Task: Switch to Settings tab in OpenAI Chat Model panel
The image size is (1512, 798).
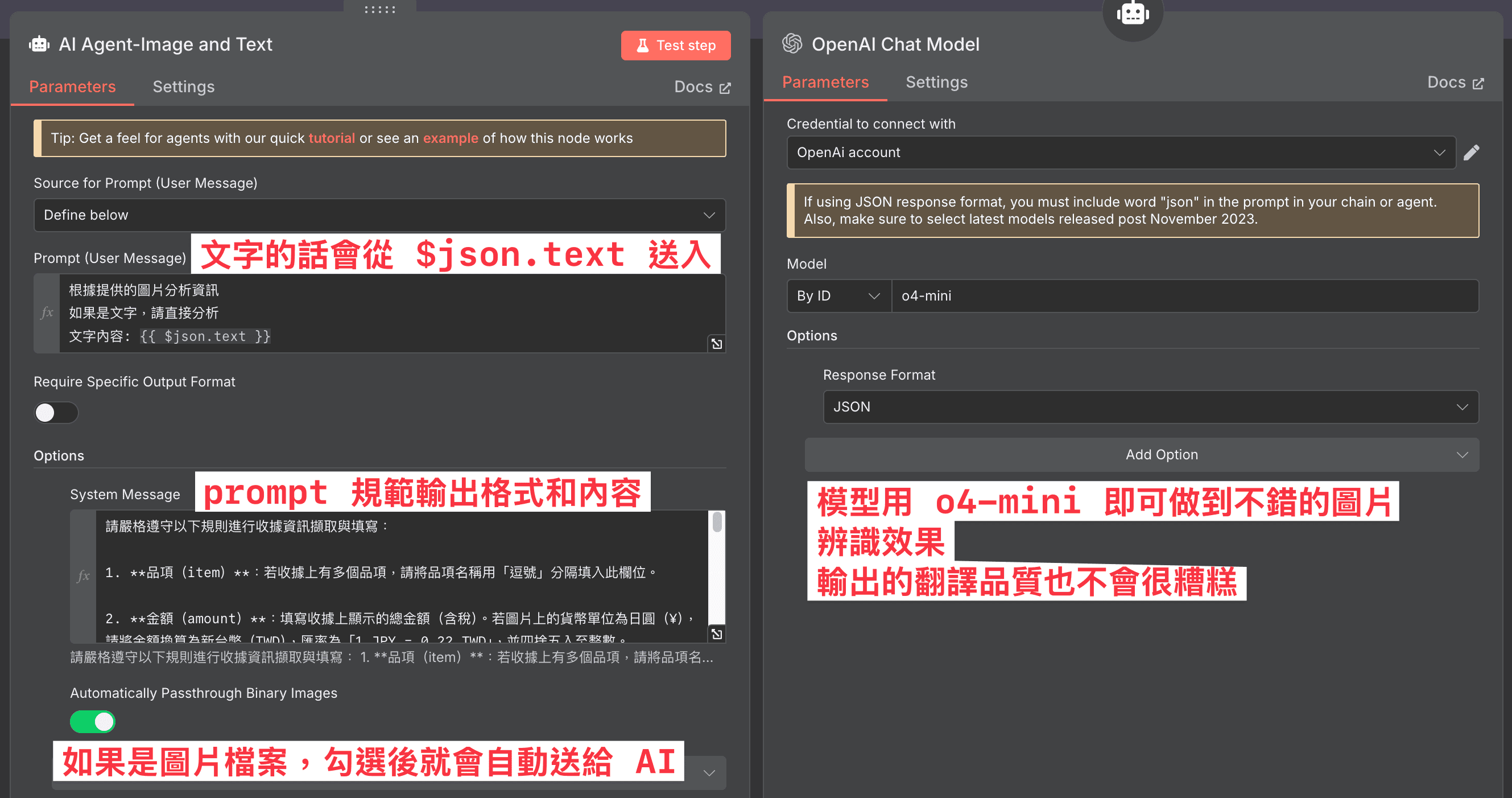Action: point(936,82)
